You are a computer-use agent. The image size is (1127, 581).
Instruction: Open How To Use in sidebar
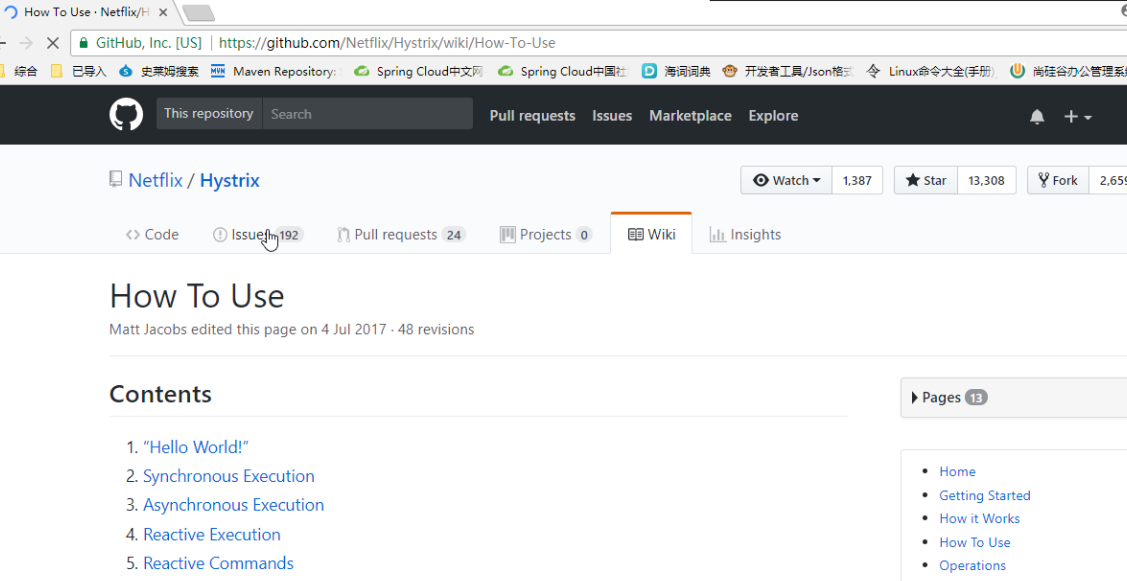point(975,542)
